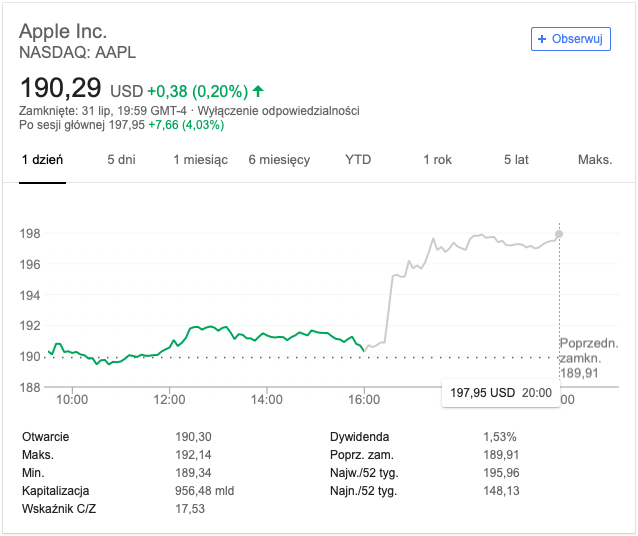This screenshot has width=638, height=536.
Task: Select the 1 dzień tab
Action: [x=42, y=160]
